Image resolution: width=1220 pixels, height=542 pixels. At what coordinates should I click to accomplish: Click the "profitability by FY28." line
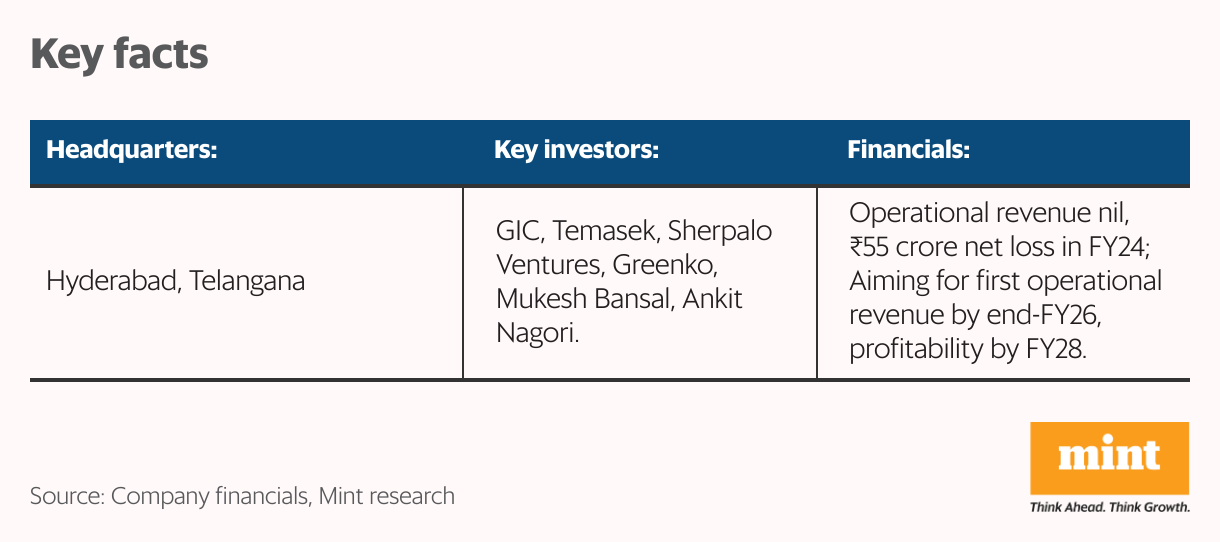[x=967, y=349]
